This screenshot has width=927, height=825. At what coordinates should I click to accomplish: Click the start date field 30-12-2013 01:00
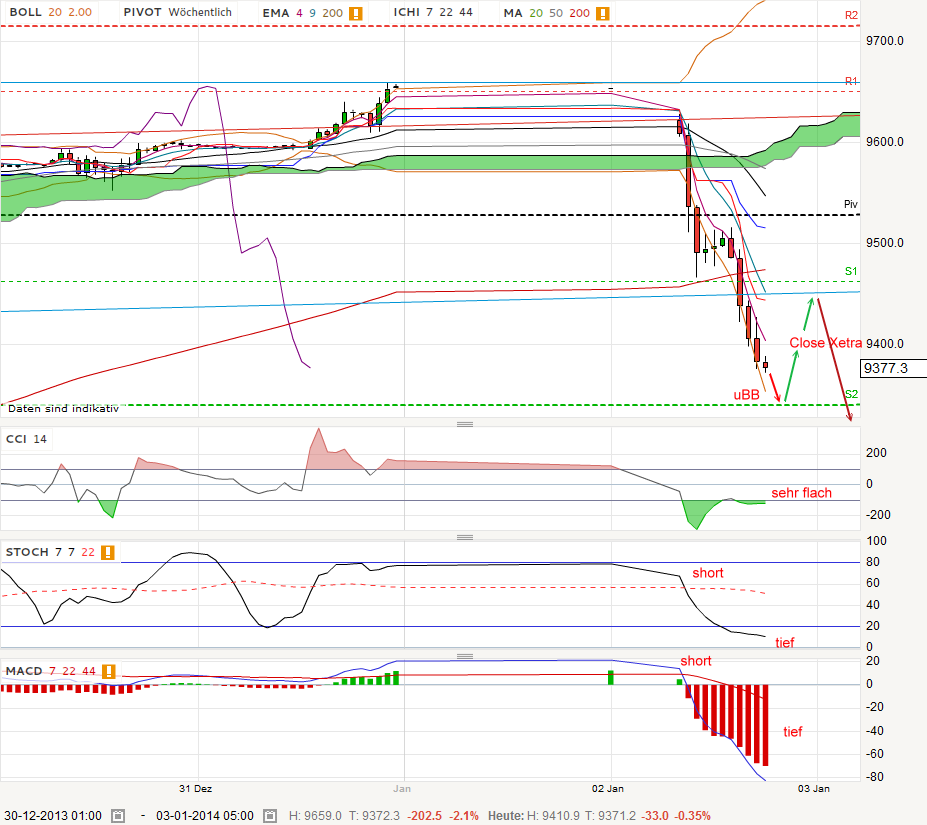53,816
